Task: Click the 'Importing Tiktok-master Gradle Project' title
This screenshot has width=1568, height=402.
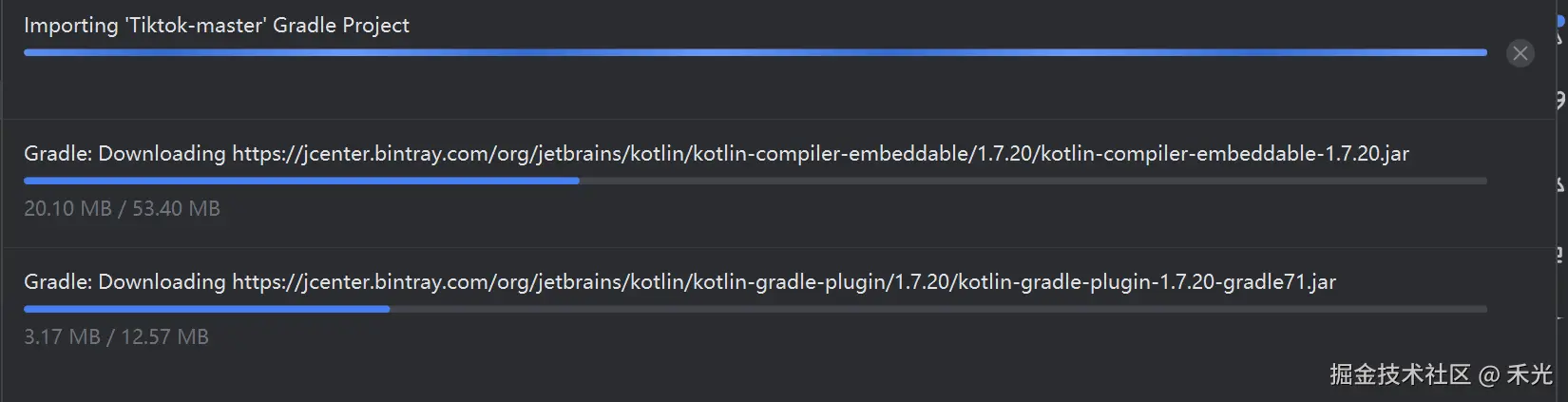Action: tap(216, 26)
